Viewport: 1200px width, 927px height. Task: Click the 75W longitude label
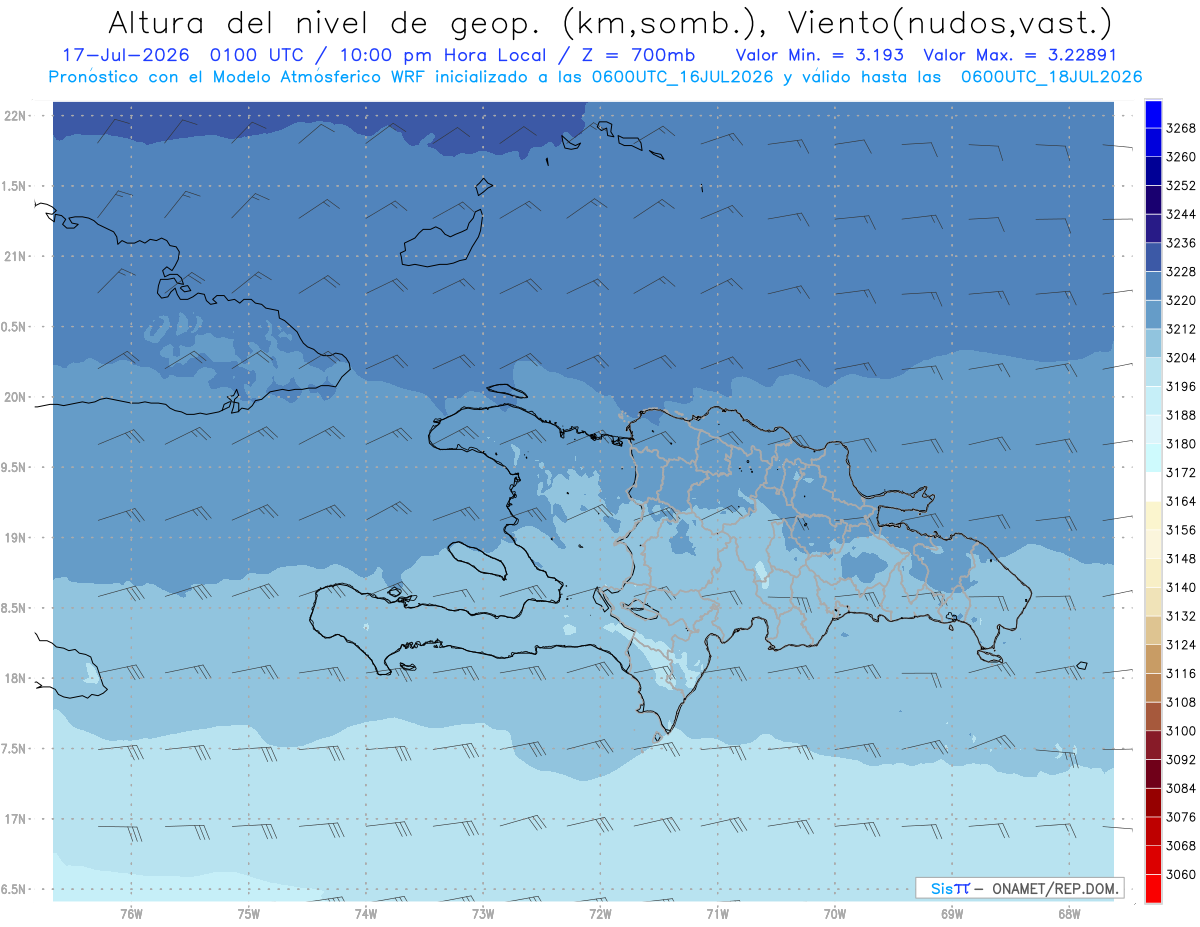click(249, 913)
